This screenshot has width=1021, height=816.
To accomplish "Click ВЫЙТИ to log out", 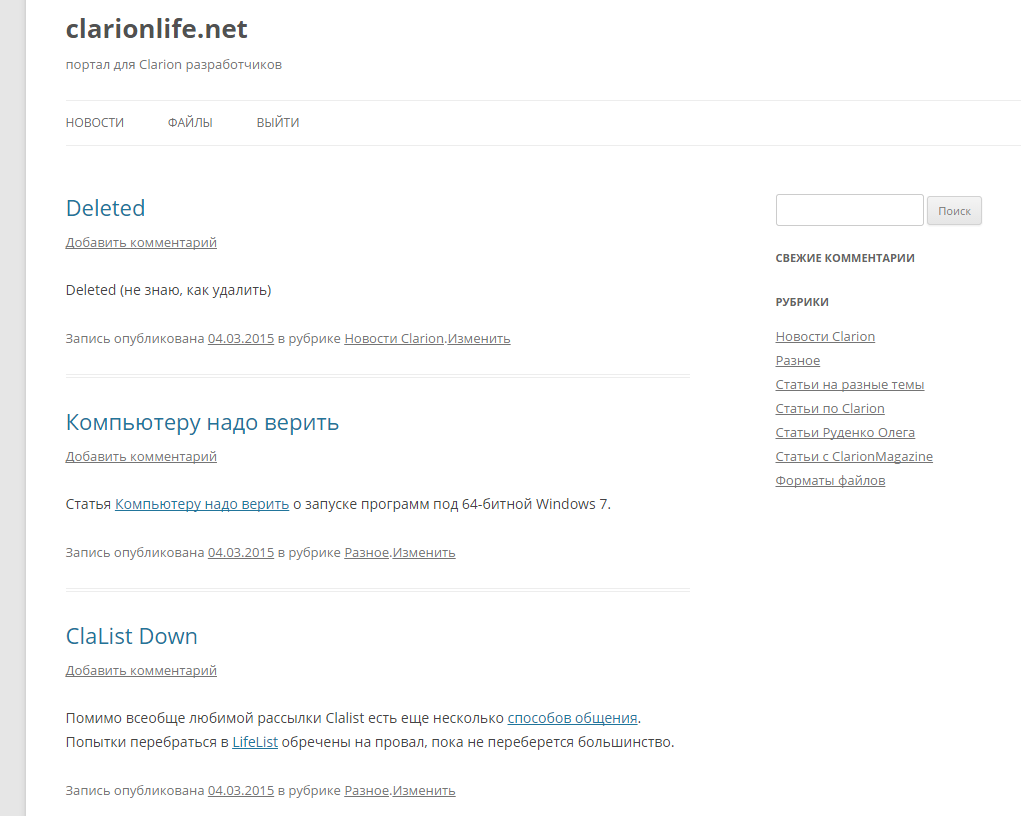I will tap(278, 123).
